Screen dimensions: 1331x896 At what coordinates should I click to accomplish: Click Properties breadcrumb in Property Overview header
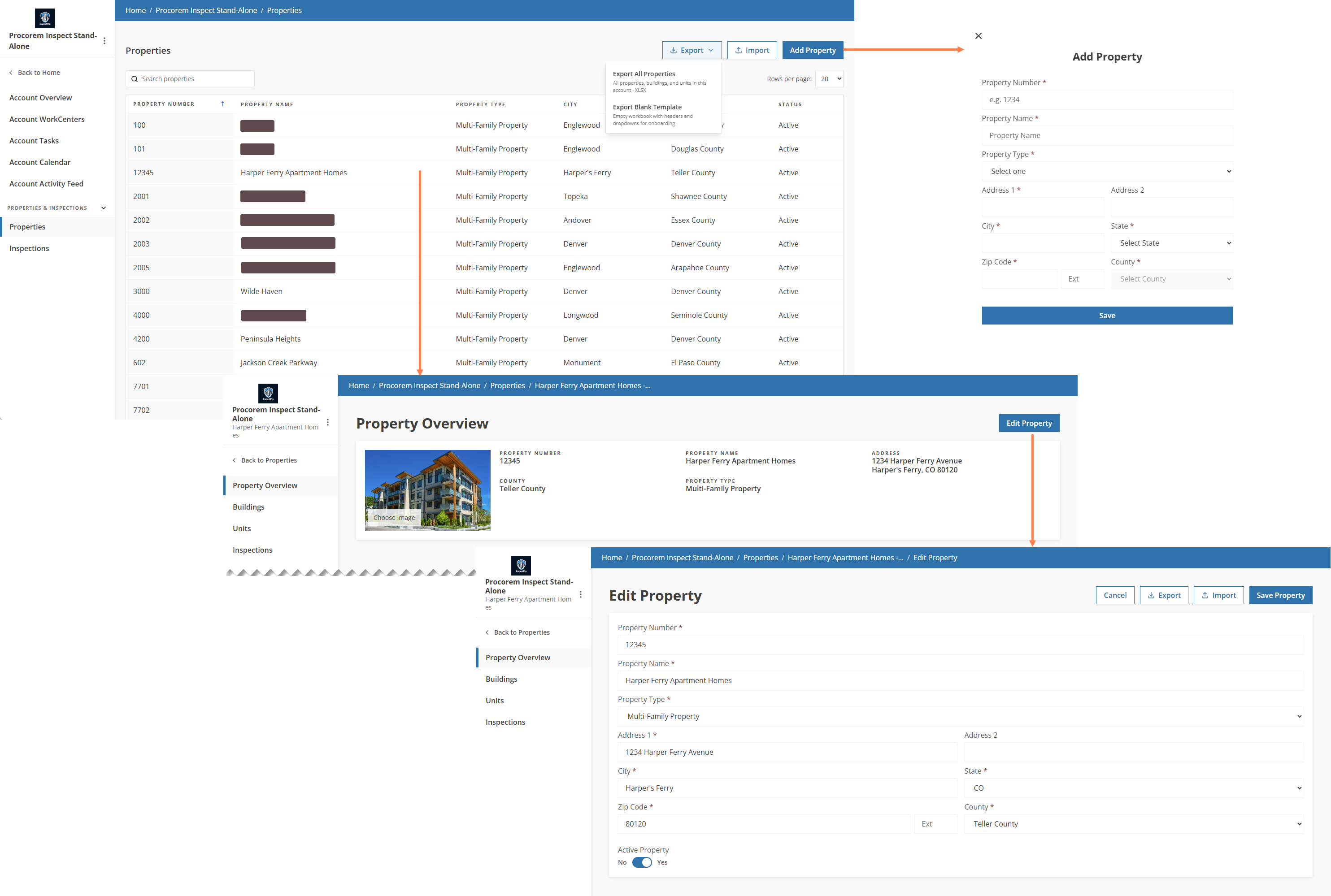pos(508,386)
